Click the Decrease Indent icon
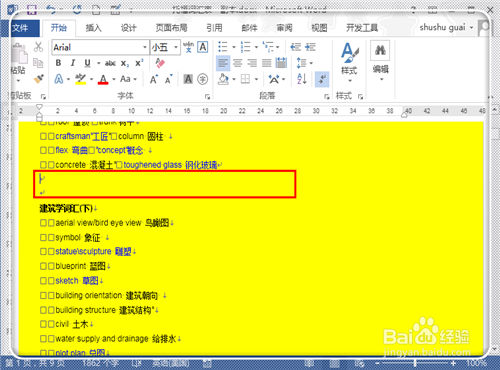The height and width of the screenshot is (370, 500). (295, 47)
